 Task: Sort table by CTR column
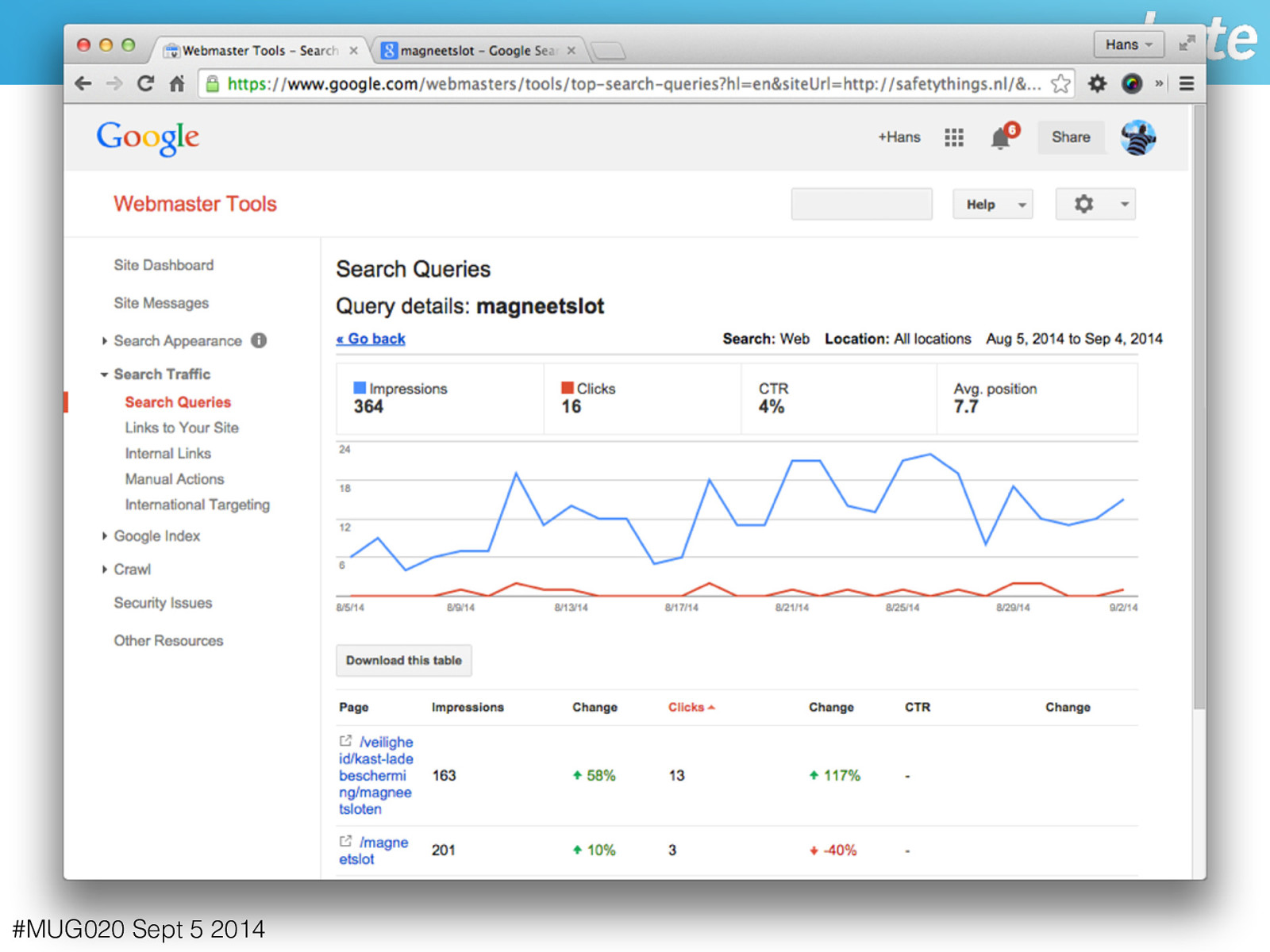pos(918,707)
